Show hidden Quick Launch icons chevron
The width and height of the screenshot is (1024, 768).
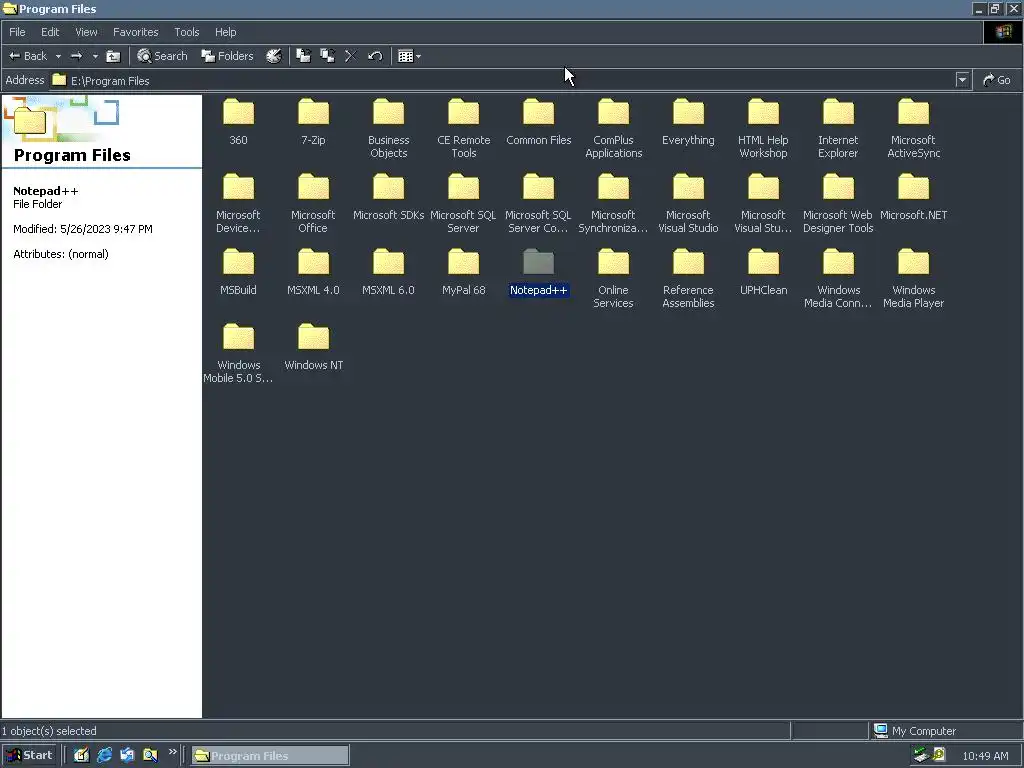pos(172,752)
